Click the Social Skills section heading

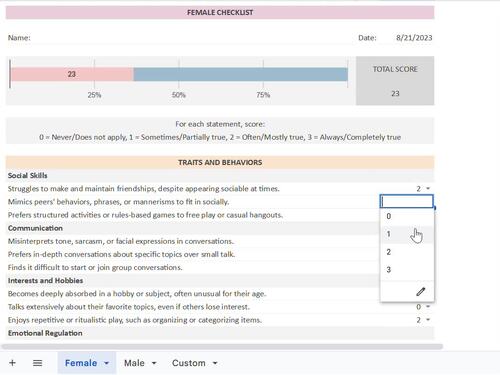point(28,175)
